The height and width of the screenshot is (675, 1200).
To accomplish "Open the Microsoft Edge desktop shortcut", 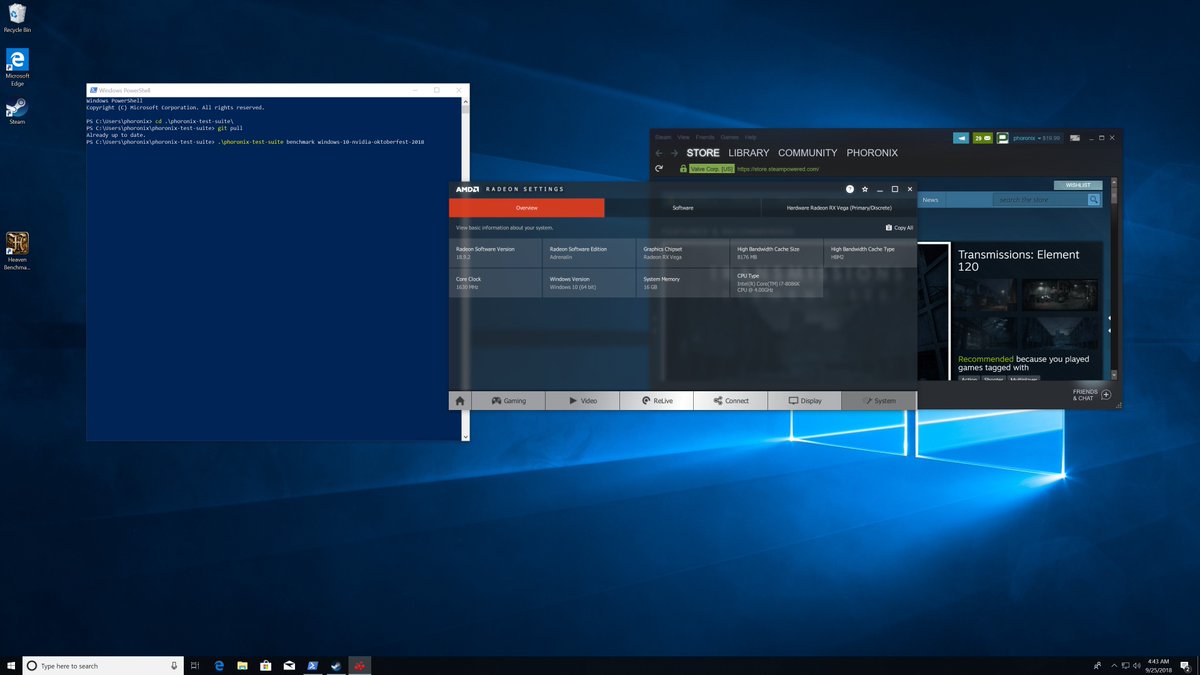I will tap(17, 66).
